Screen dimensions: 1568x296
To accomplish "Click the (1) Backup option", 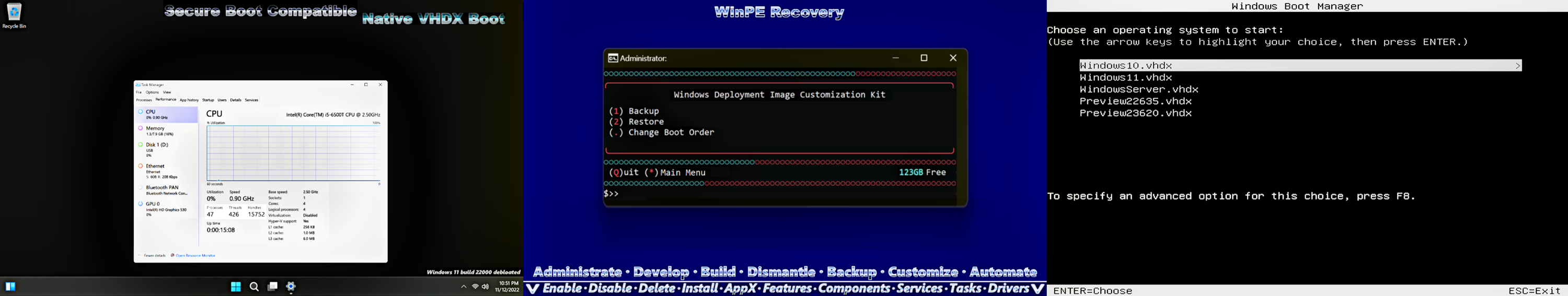I will pyautogui.click(x=635, y=111).
